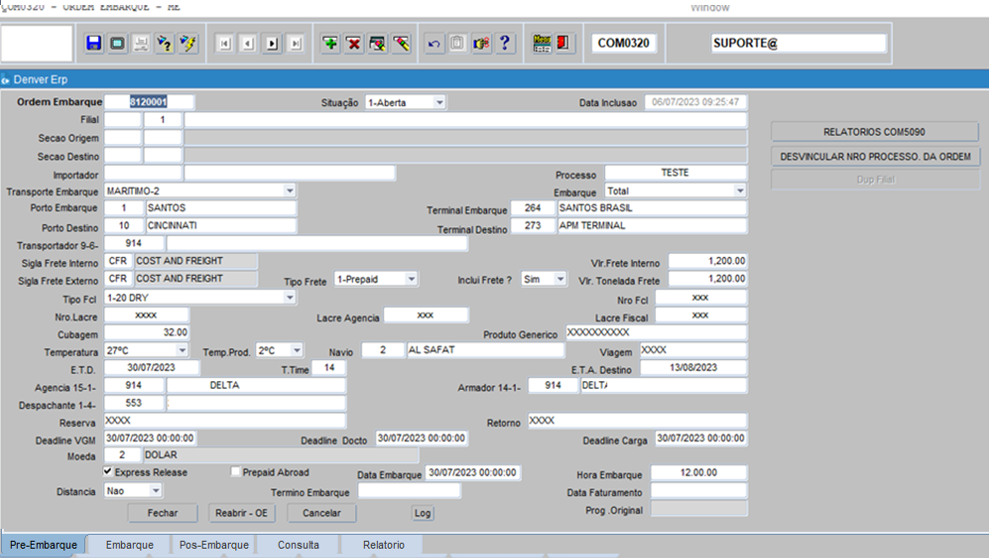
Task: Click the greyed clipboard icon
Action: (x=457, y=44)
